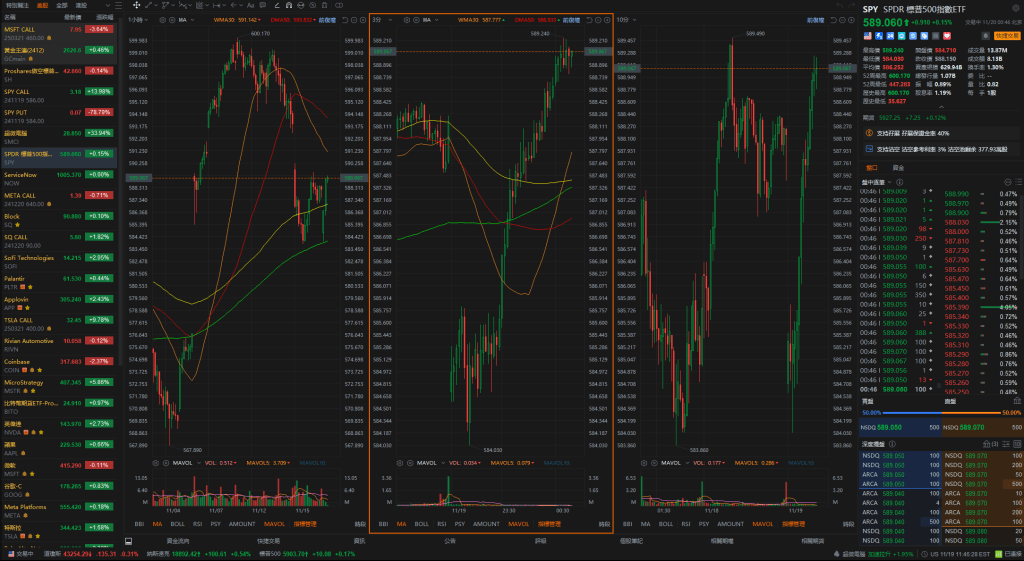Select the Palantir row in the watchlist
This screenshot has height=561, width=1024.
60,280
